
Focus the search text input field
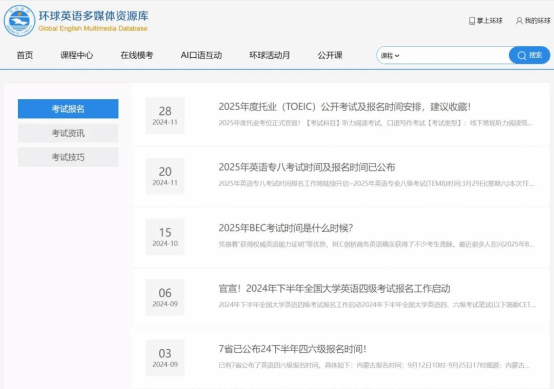454,55
